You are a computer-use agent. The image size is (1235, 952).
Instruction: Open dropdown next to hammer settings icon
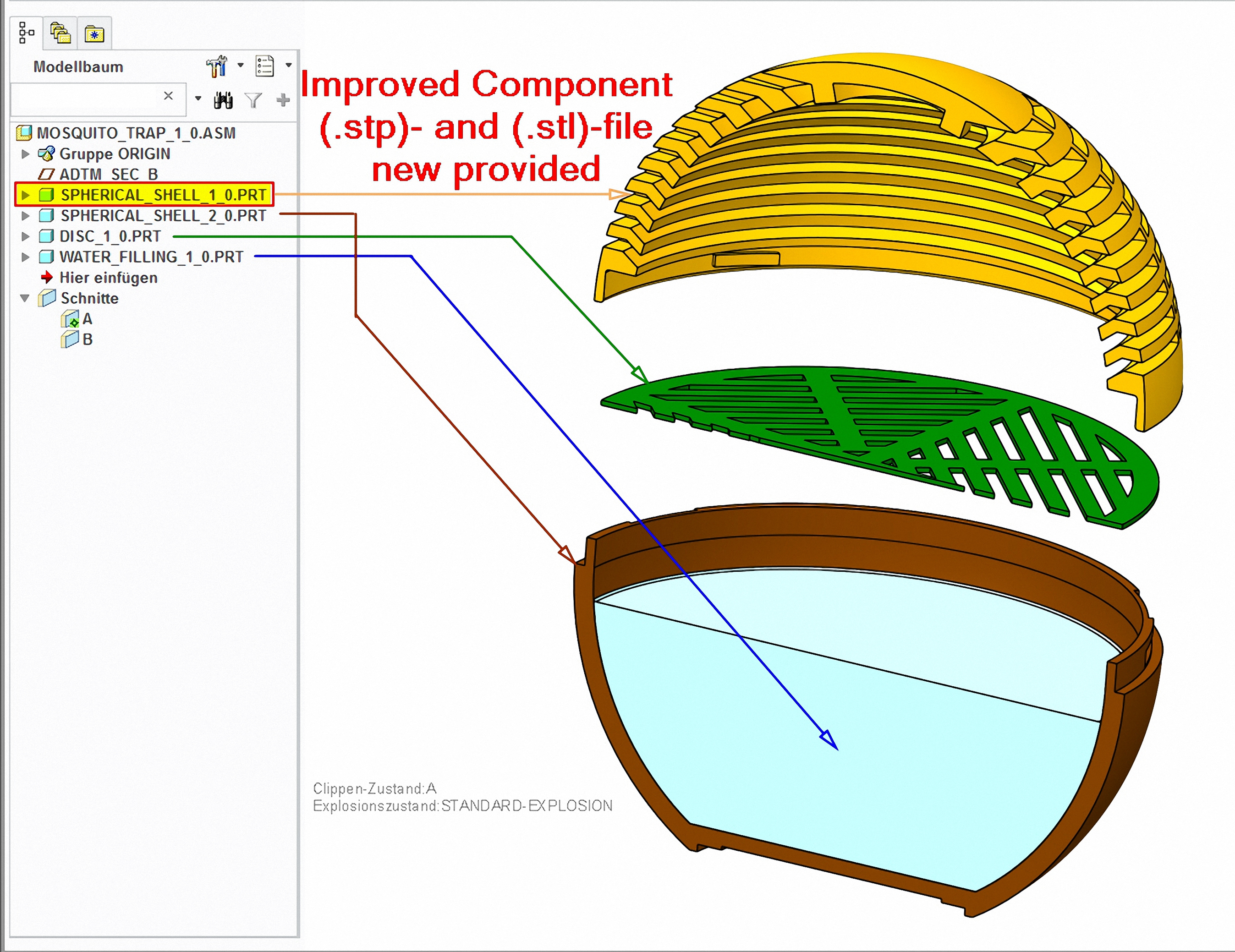240,65
